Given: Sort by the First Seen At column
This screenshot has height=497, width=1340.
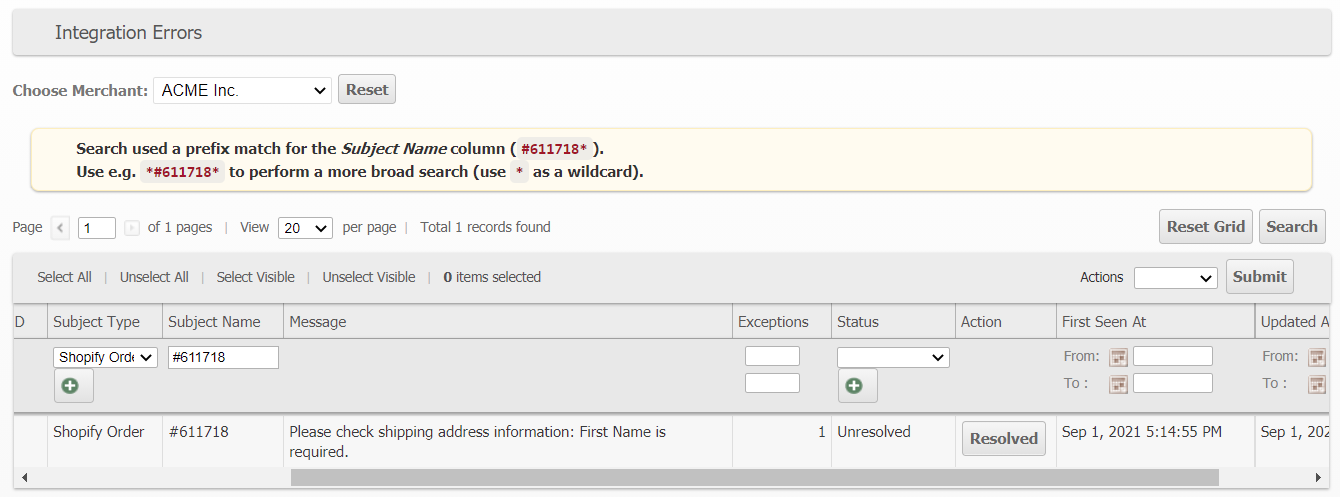Looking at the screenshot, I should [x=1104, y=322].
